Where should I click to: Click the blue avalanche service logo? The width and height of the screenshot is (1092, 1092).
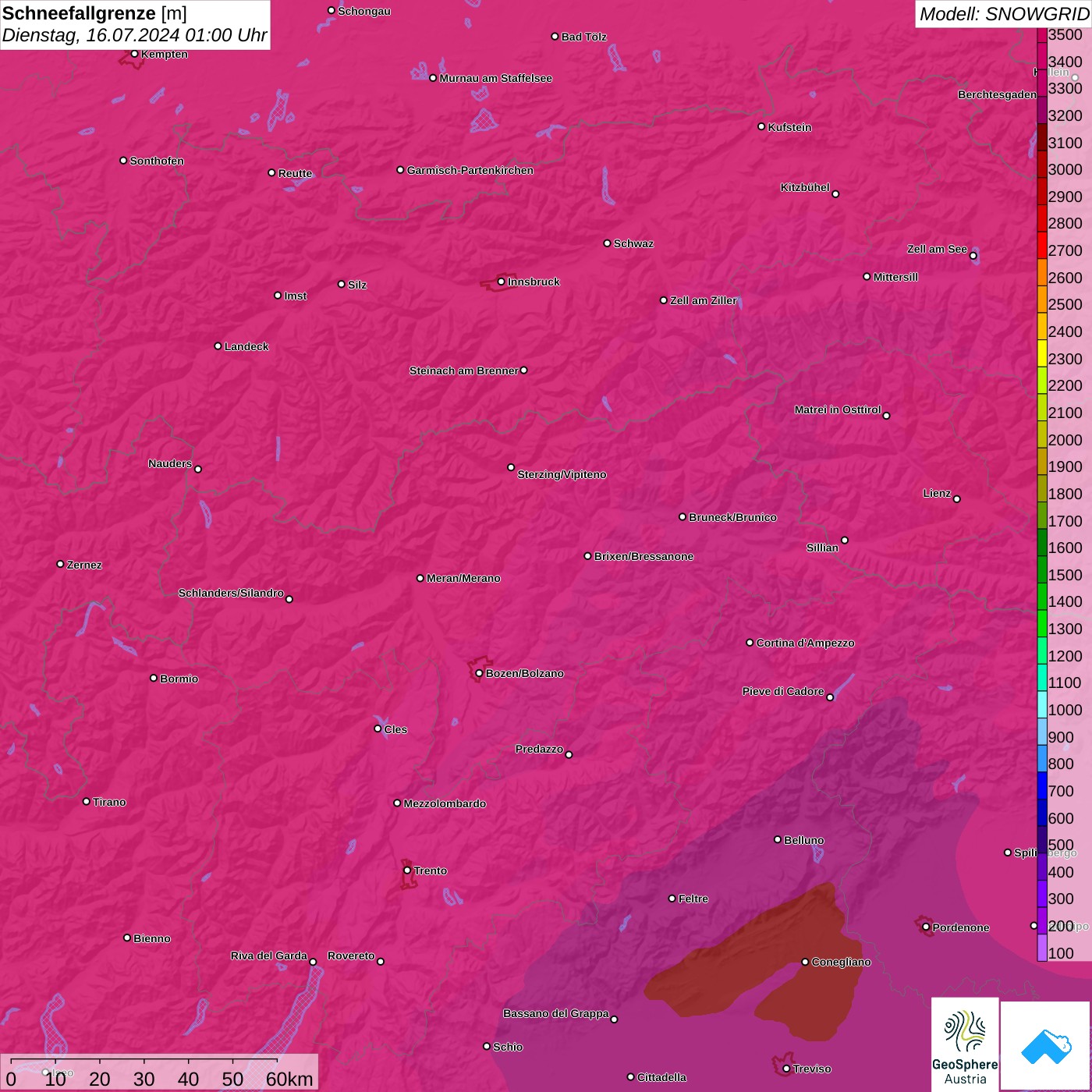point(1045,1046)
